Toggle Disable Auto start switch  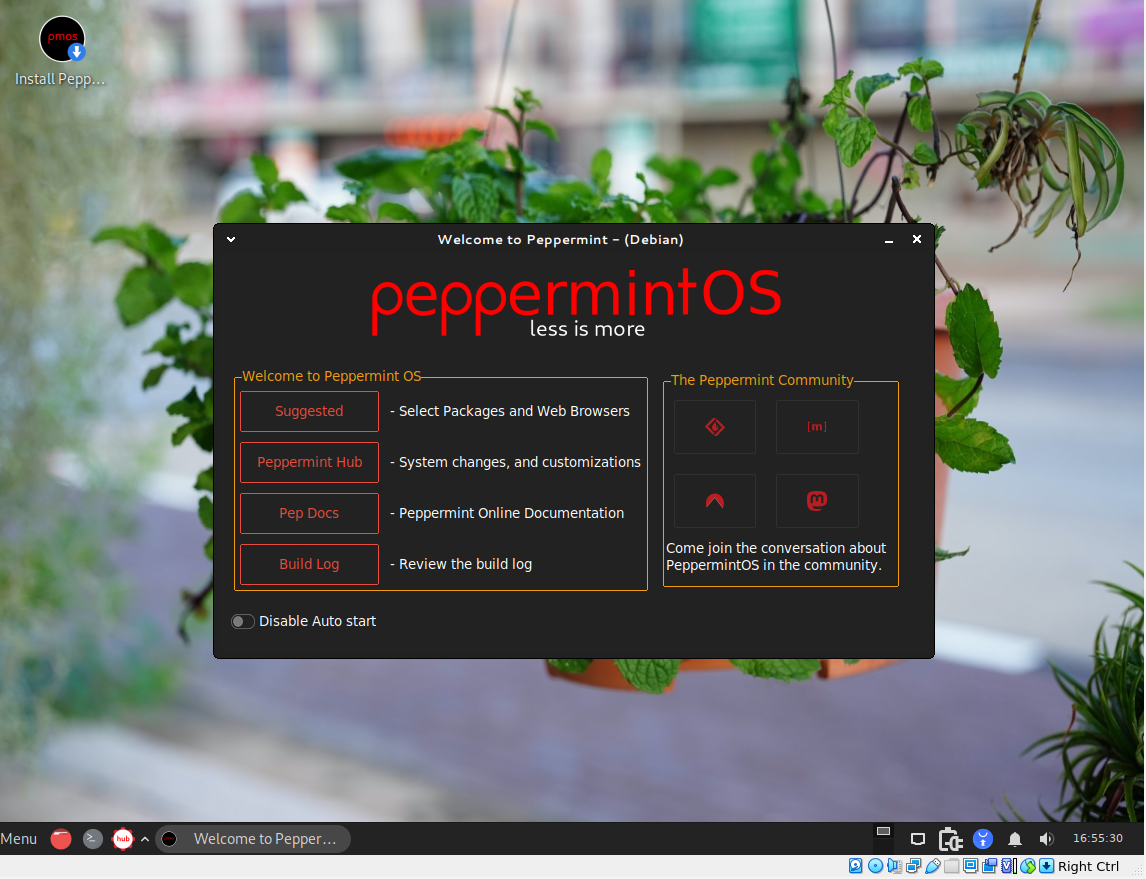pyautogui.click(x=243, y=621)
